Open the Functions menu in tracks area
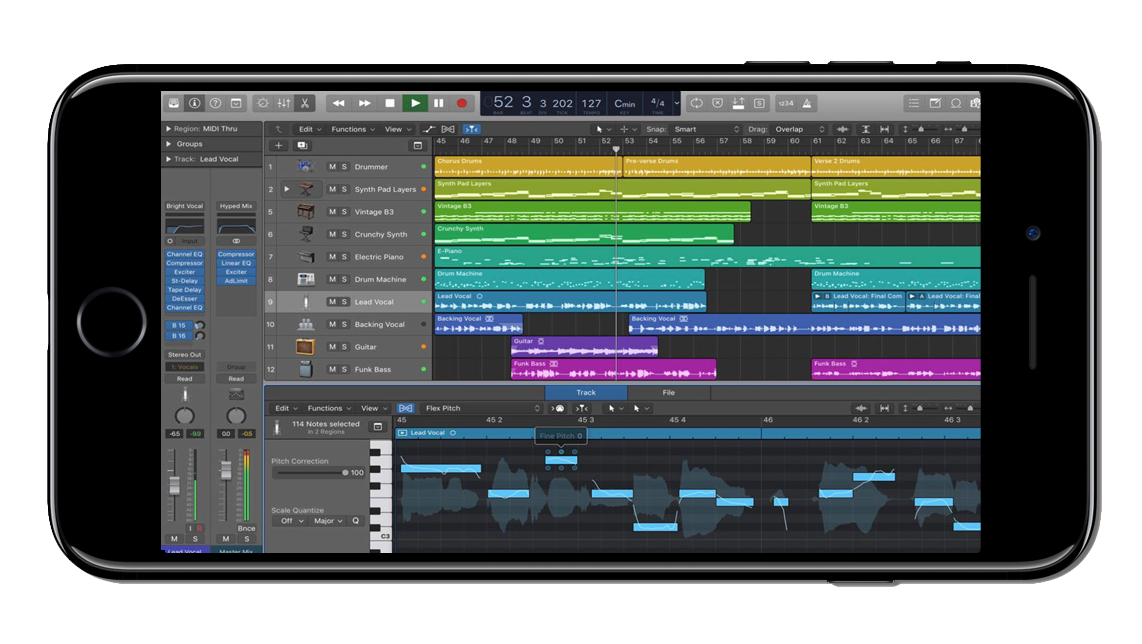This screenshot has height=644, width=1142. pos(353,130)
